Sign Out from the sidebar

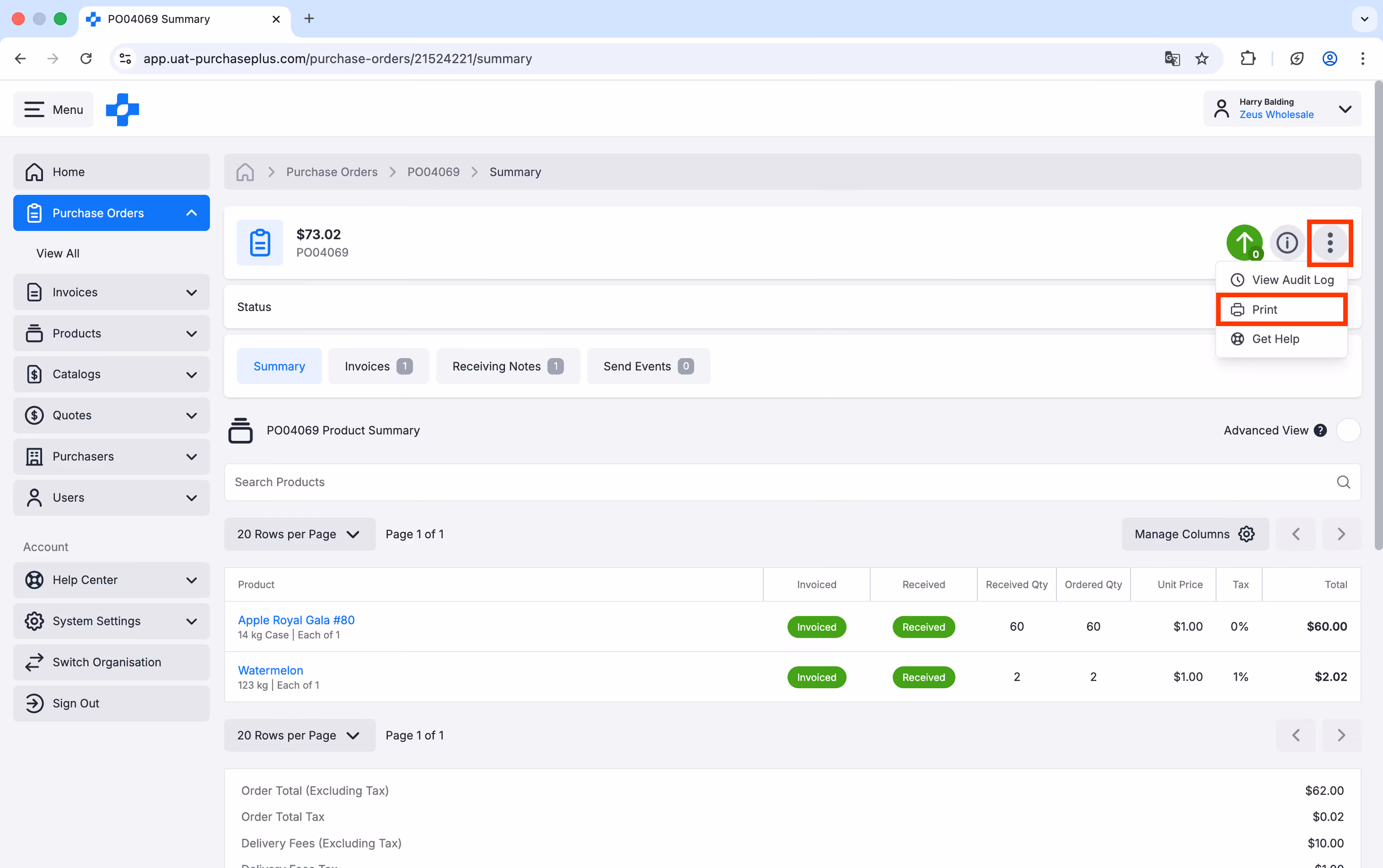tap(111, 704)
